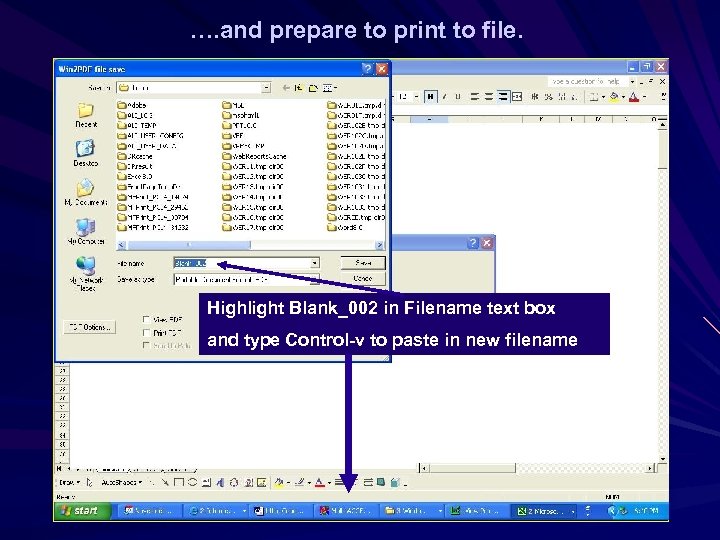Open the Excel font size dropdown

416,96
